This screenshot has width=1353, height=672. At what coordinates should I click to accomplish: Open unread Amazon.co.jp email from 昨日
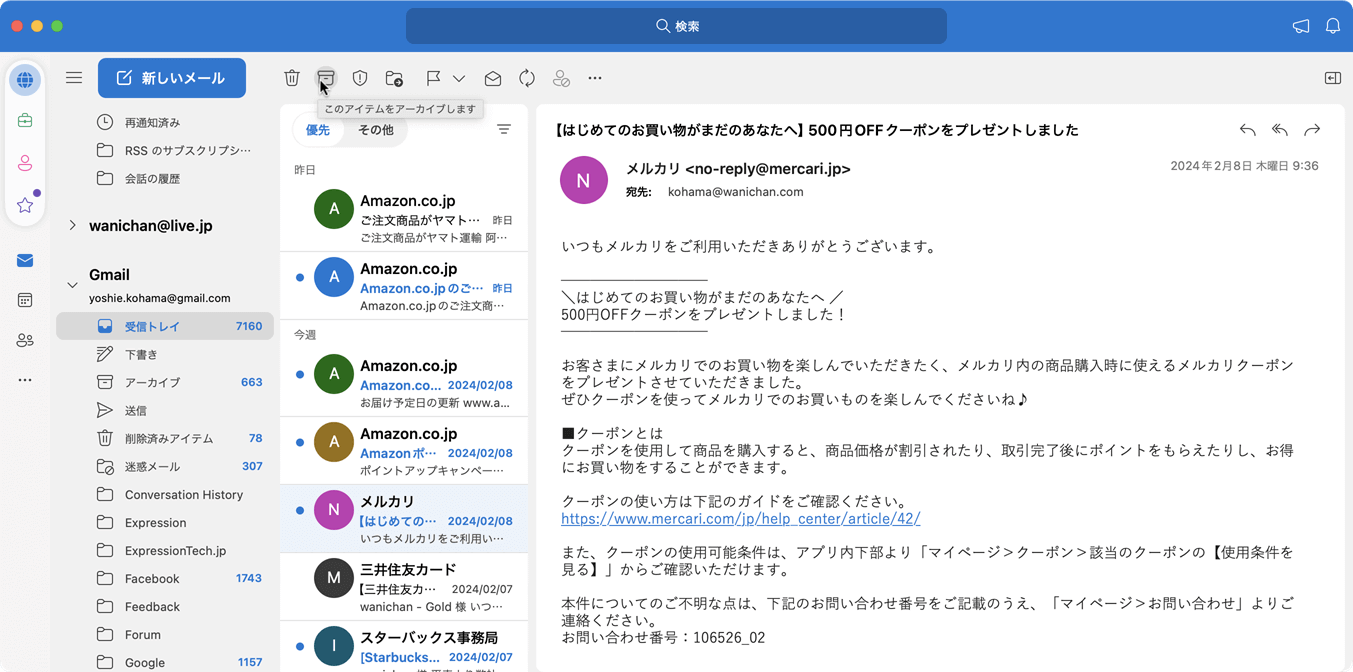[404, 285]
